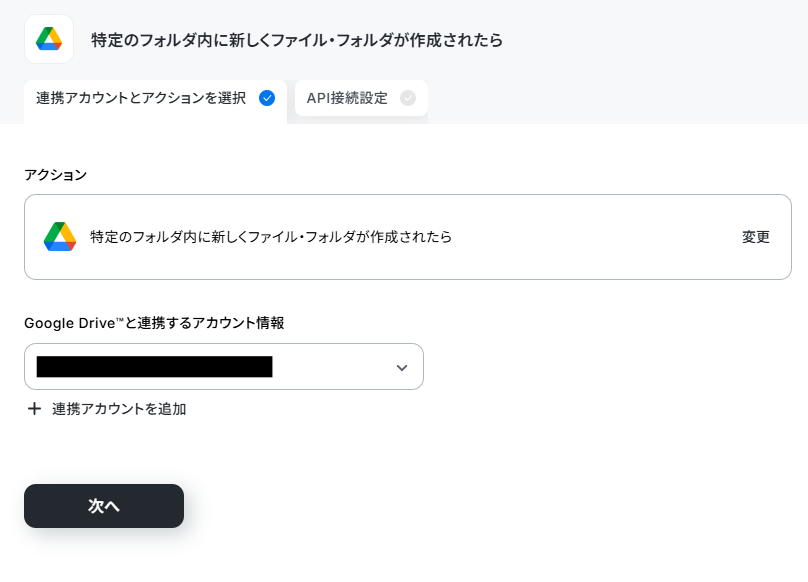Expand the account dropdown chevron
This screenshot has height=582, width=808.
[x=402, y=368]
